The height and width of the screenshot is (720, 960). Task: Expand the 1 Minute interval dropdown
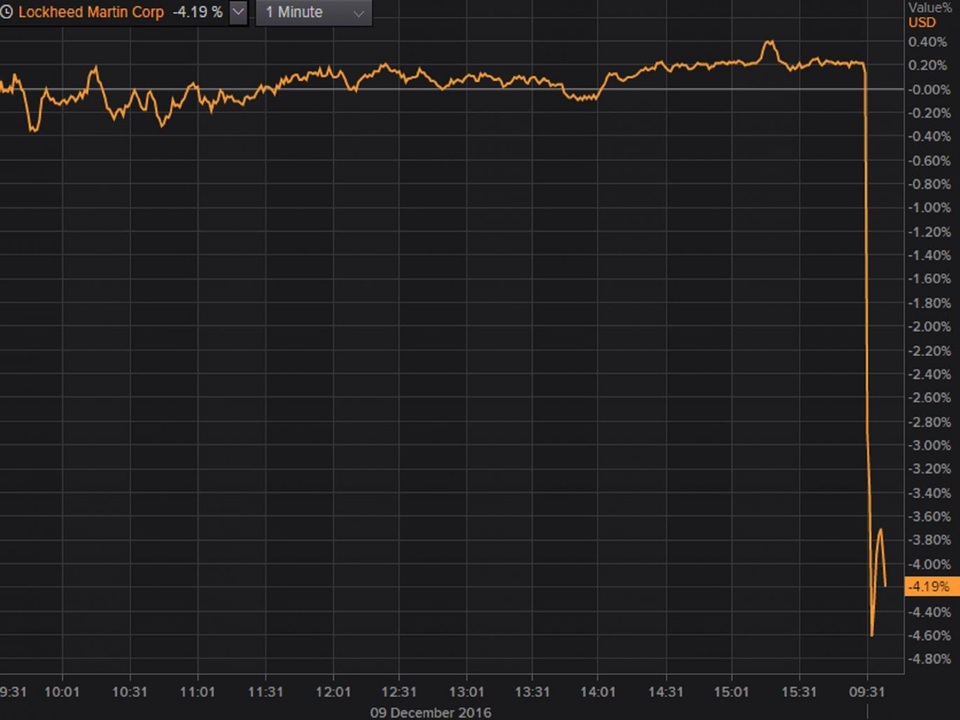(x=314, y=13)
